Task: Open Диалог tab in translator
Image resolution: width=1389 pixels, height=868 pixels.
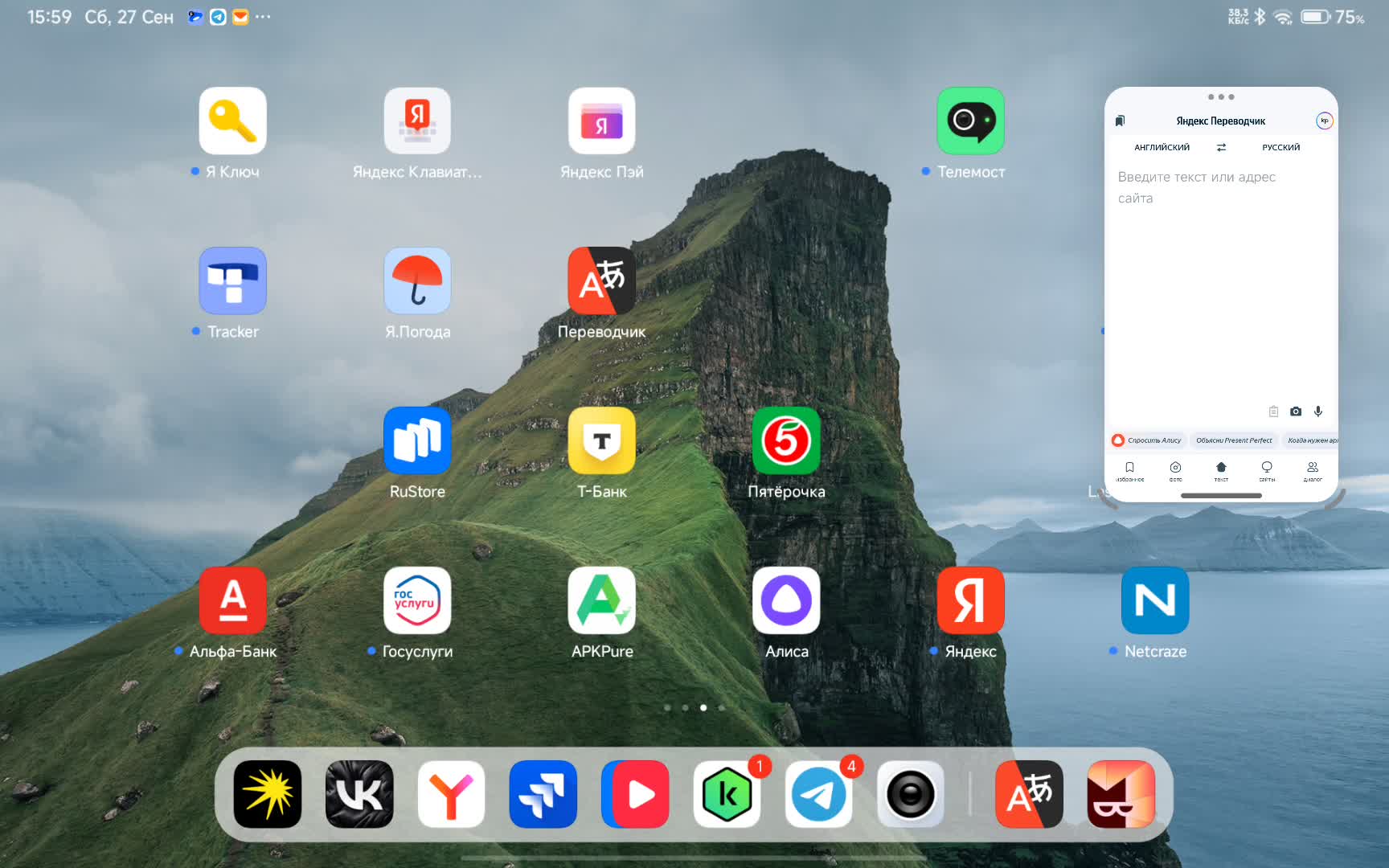Action: (x=1313, y=471)
